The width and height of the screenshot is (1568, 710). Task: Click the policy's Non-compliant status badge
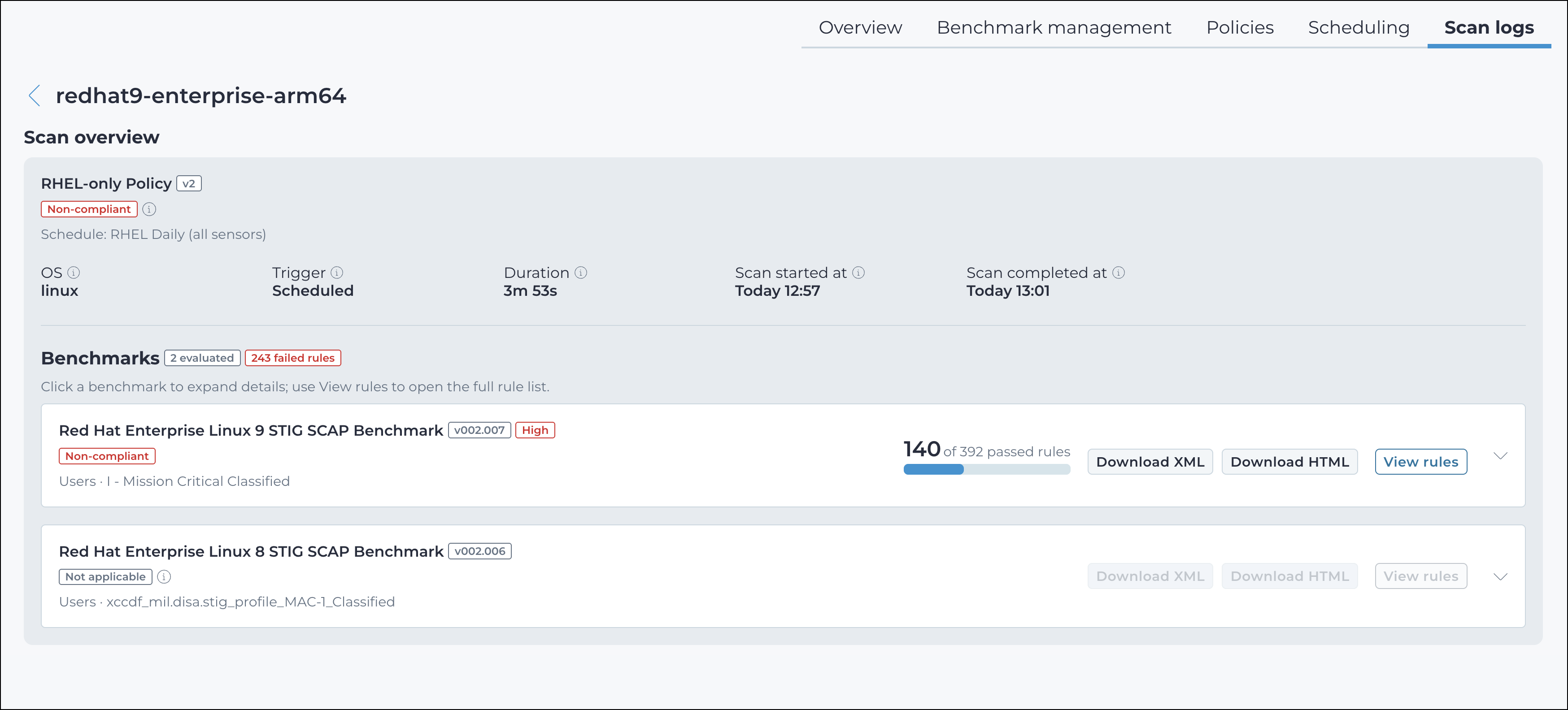(x=89, y=209)
